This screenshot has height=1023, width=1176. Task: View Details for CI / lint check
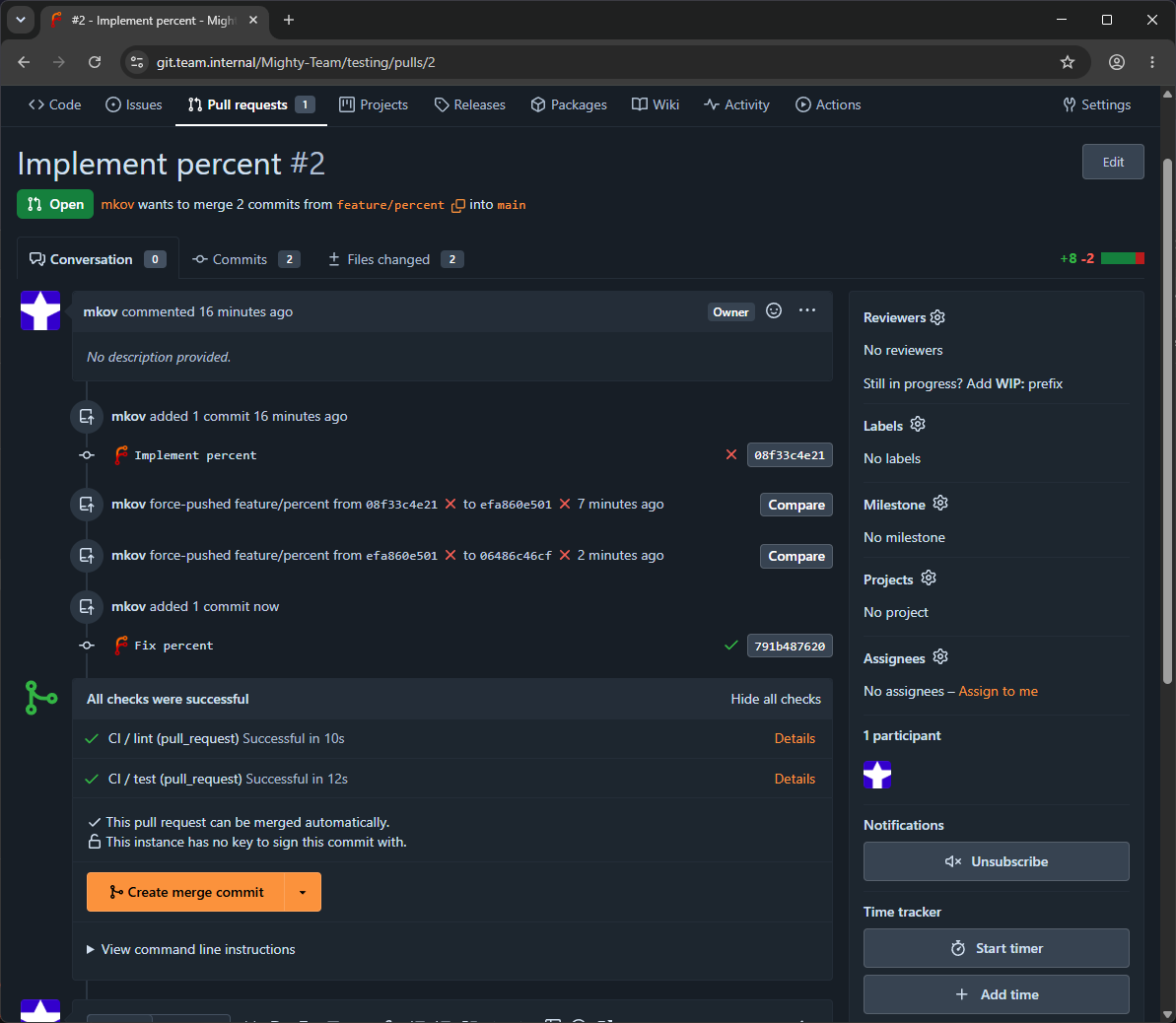click(795, 739)
